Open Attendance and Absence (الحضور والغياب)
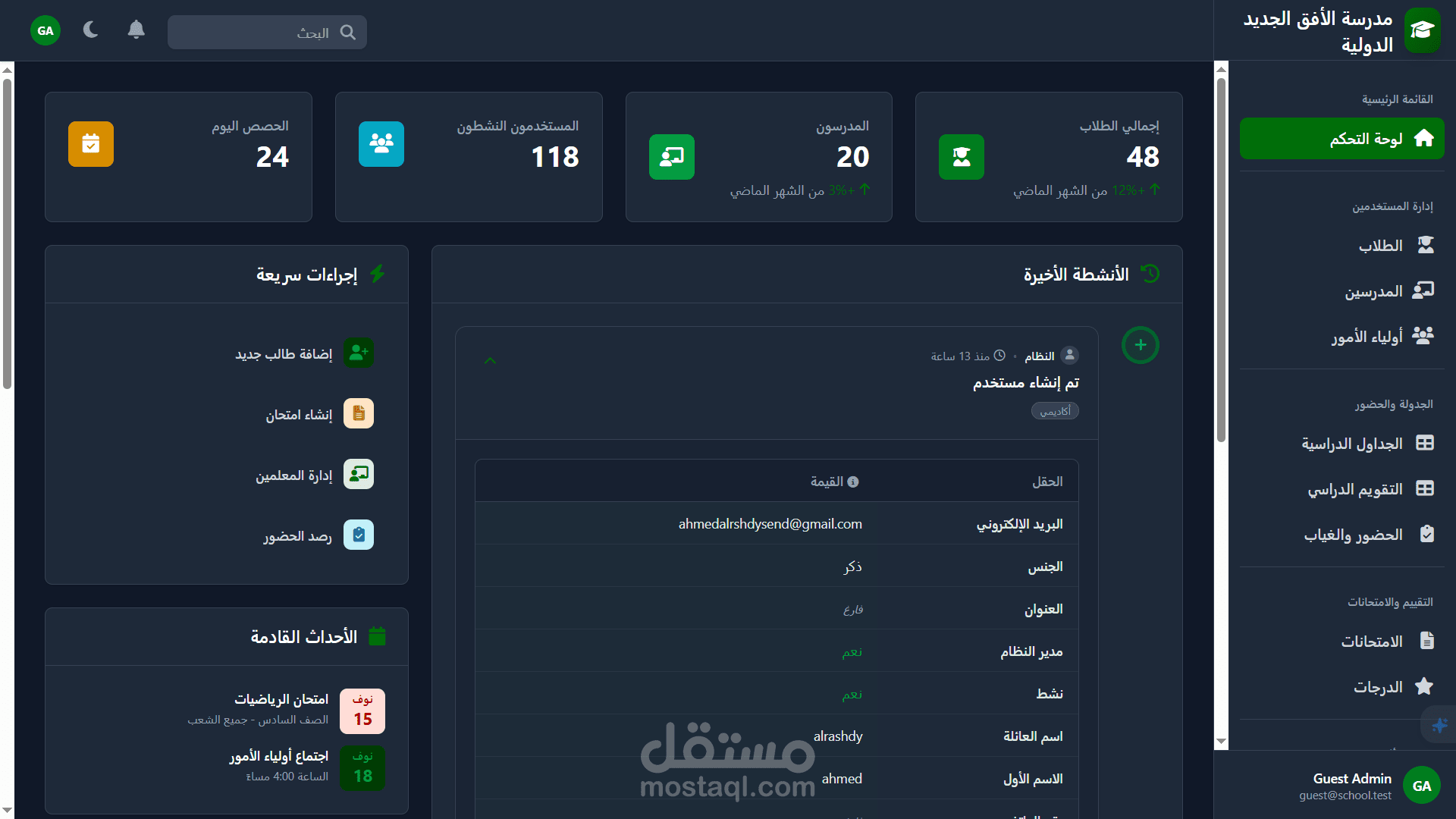 coord(1354,535)
